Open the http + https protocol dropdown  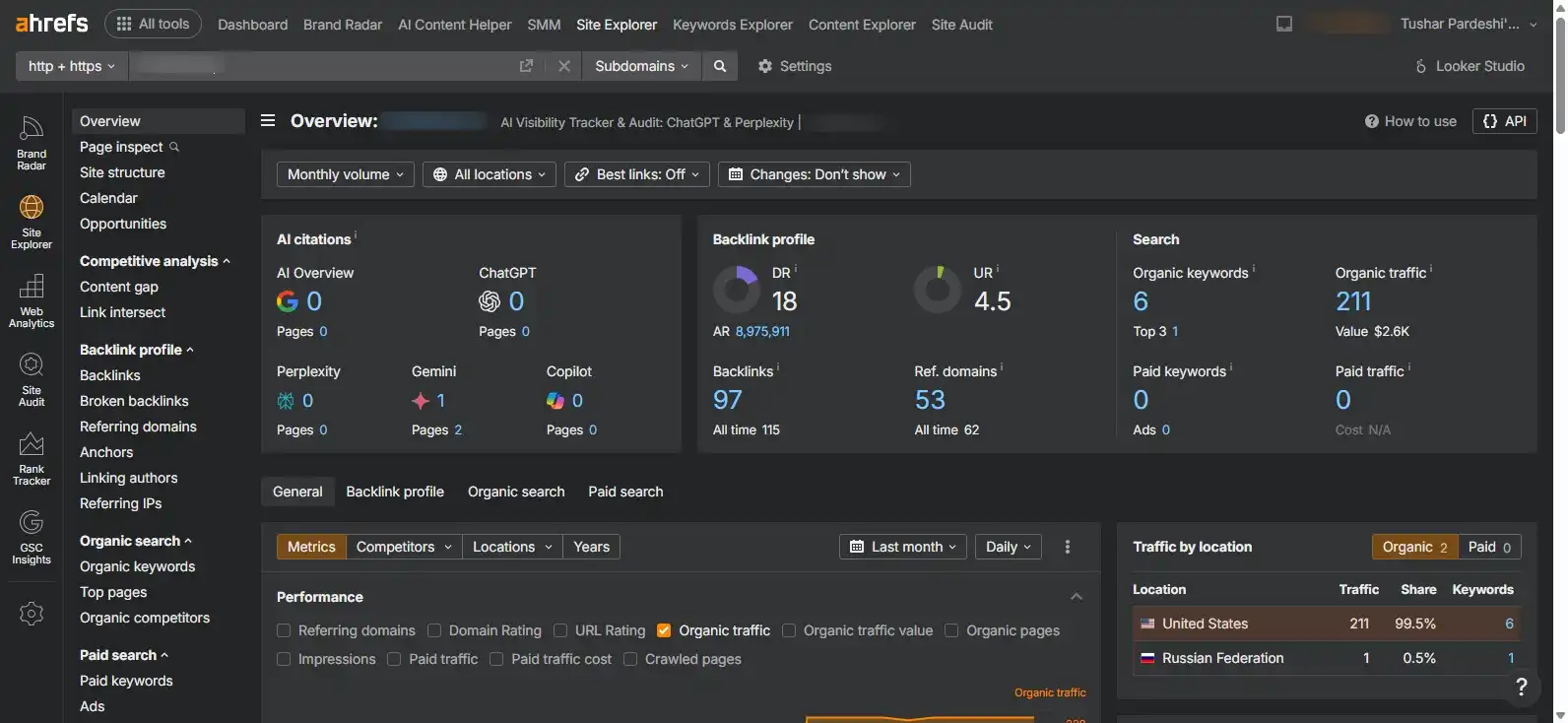pyautogui.click(x=72, y=66)
